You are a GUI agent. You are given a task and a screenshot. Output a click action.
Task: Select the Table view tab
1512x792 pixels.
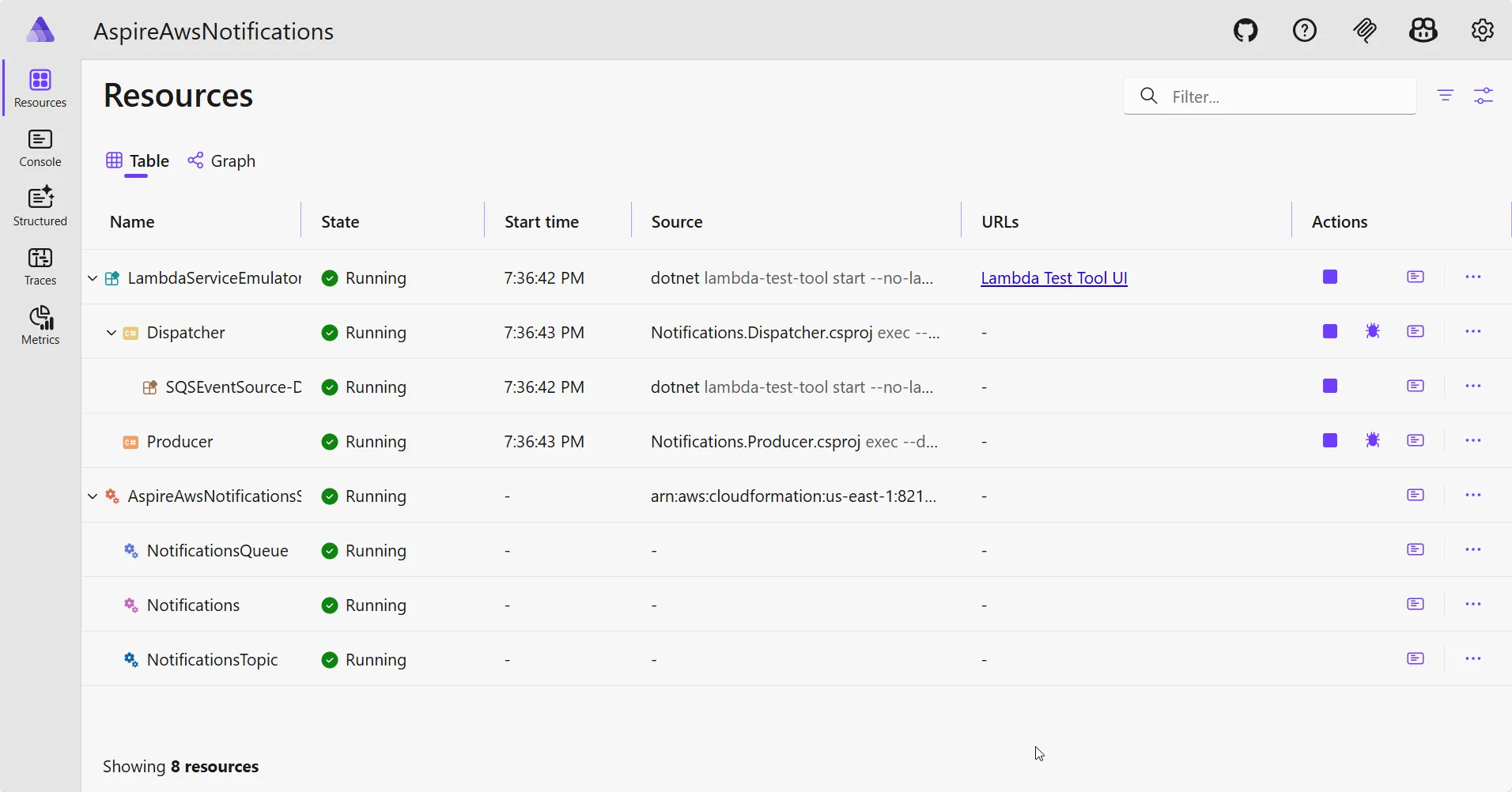(x=138, y=161)
